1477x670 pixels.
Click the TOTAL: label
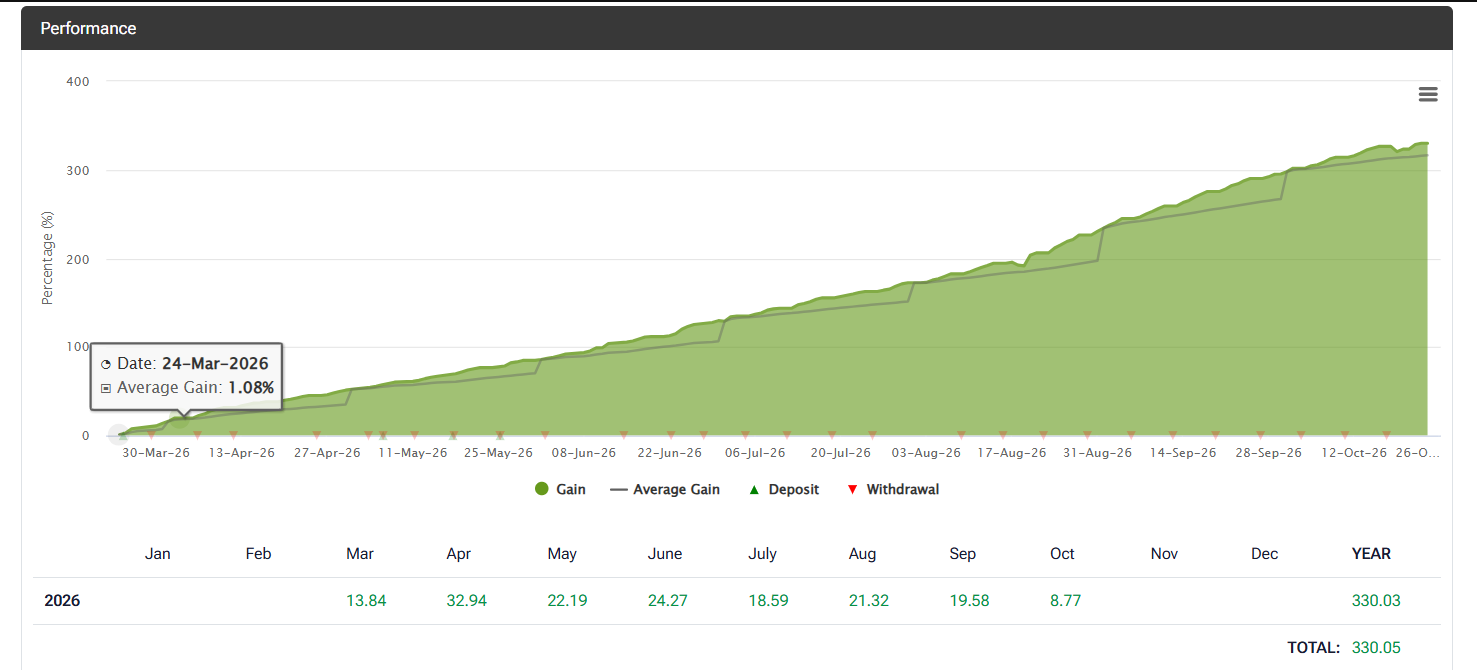click(1313, 648)
